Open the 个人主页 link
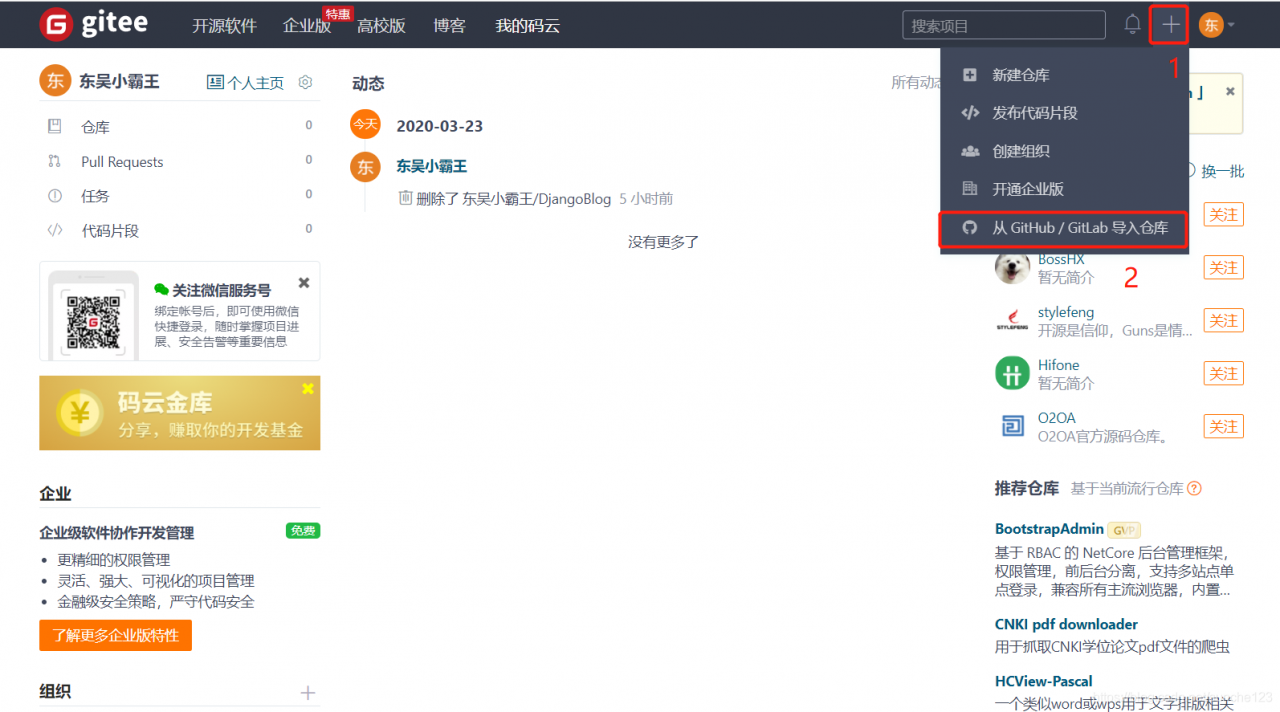This screenshot has width=1280, height=712. (246, 82)
